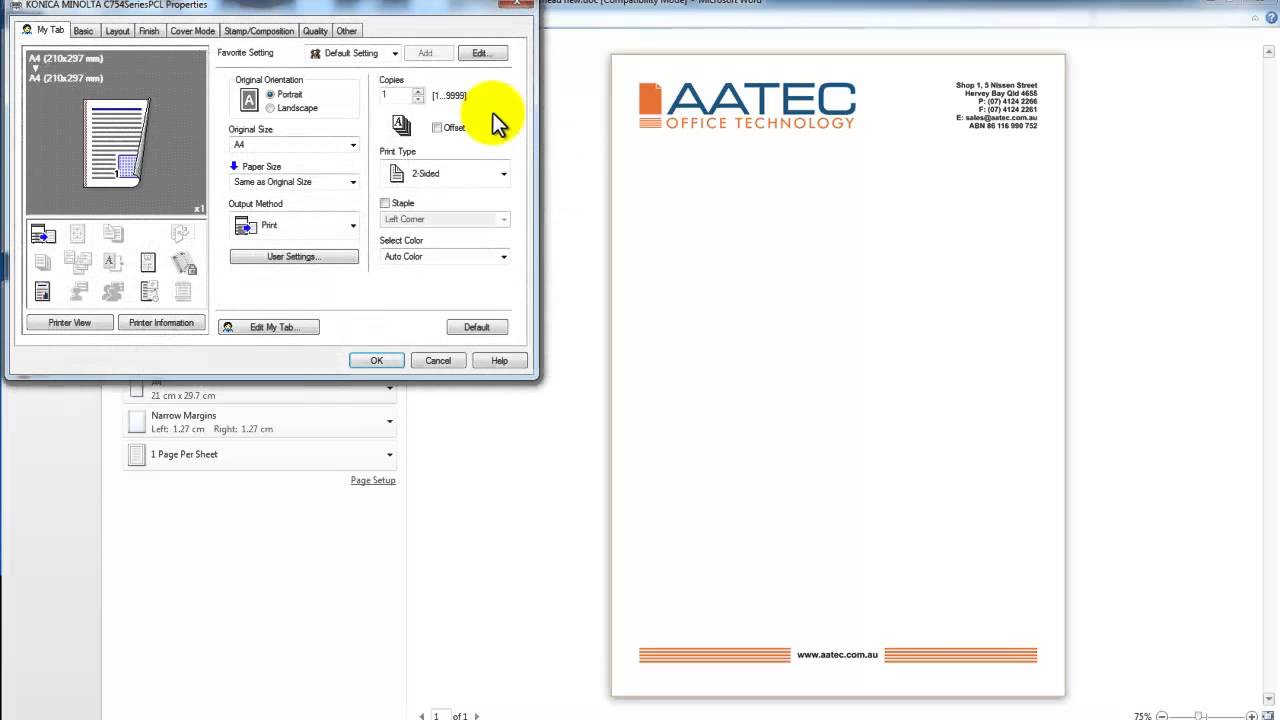Image resolution: width=1280 pixels, height=720 pixels.
Task: Click the AATEC letterhead document preview in Word
Action: click(838, 375)
